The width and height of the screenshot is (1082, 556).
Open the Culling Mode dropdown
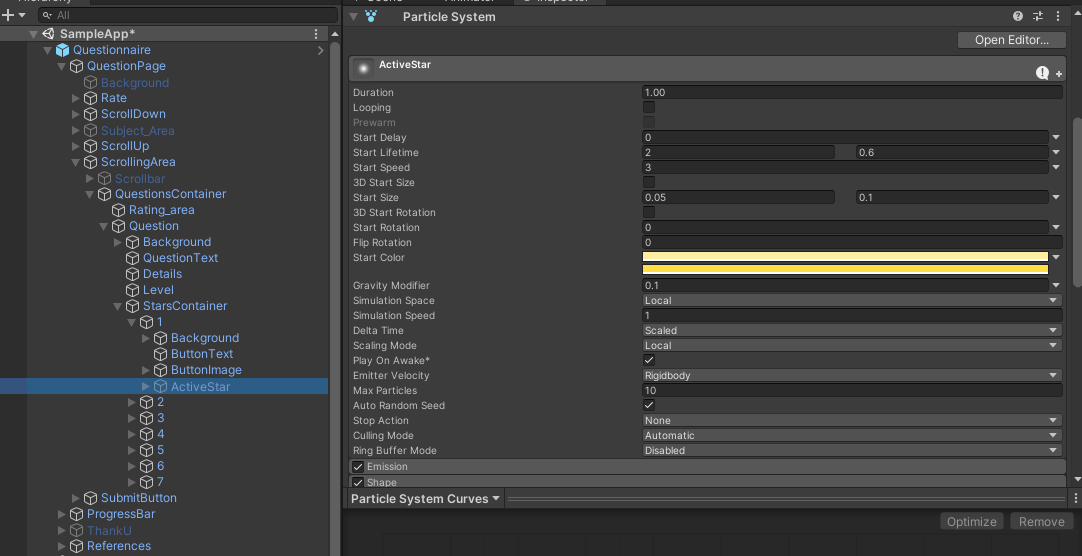point(852,435)
